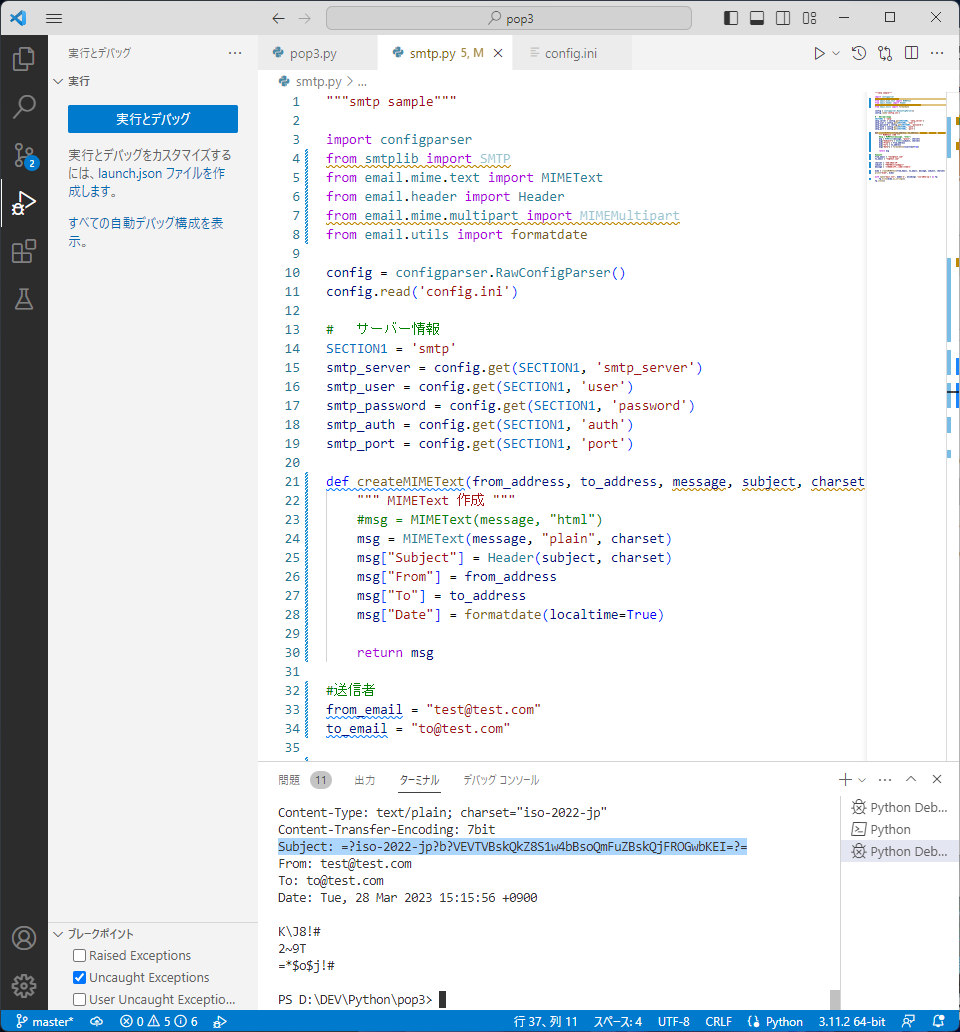Click the 行 37, 列 11 cursor position

[x=545, y=1021]
